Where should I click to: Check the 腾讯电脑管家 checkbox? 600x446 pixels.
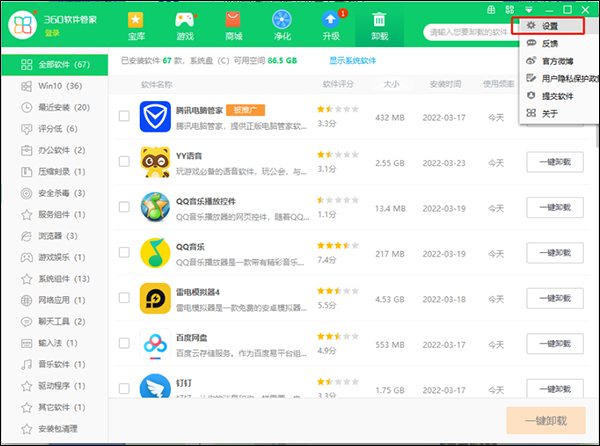point(124,116)
